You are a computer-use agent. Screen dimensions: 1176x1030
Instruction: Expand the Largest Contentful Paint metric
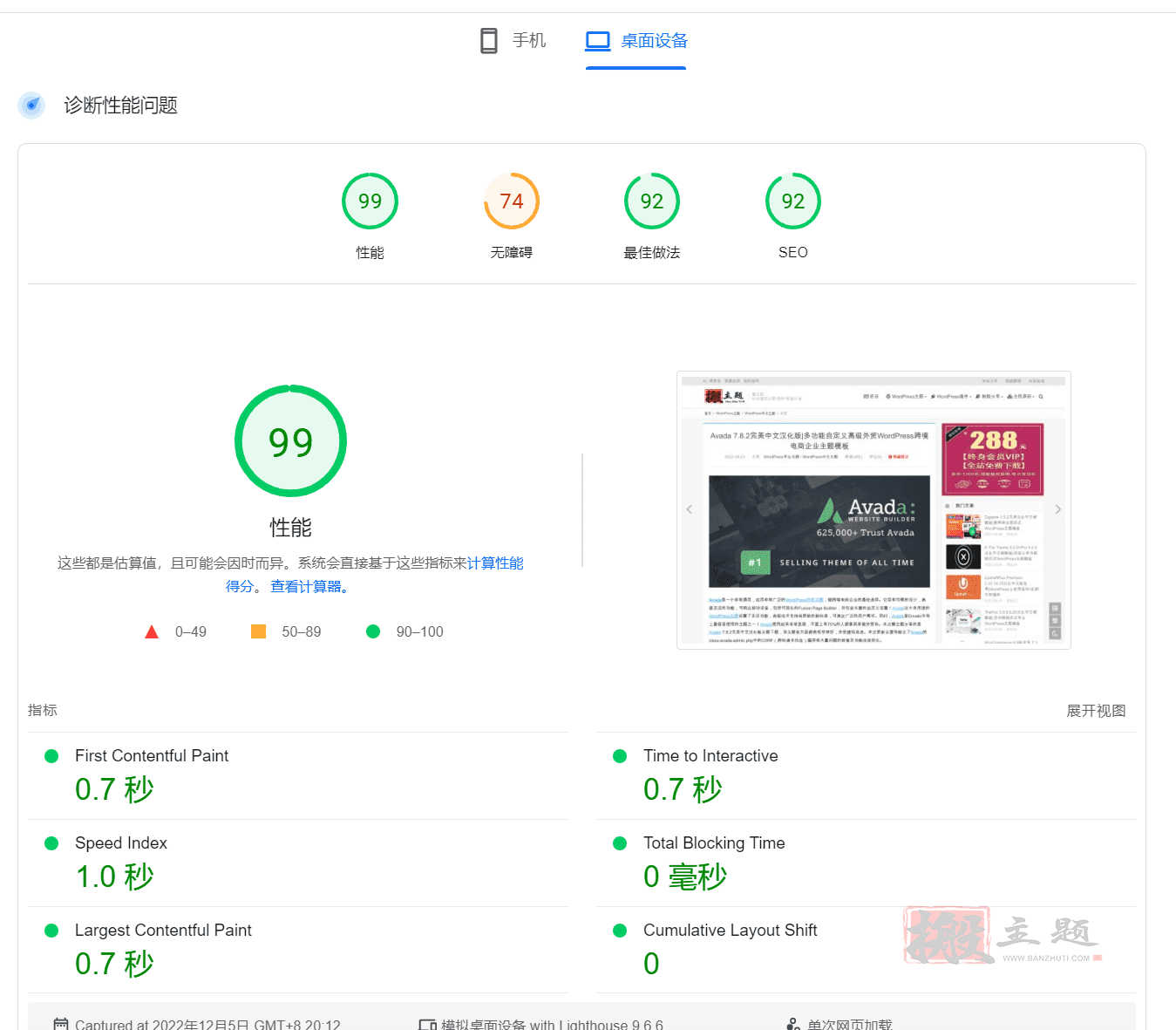tap(298, 950)
